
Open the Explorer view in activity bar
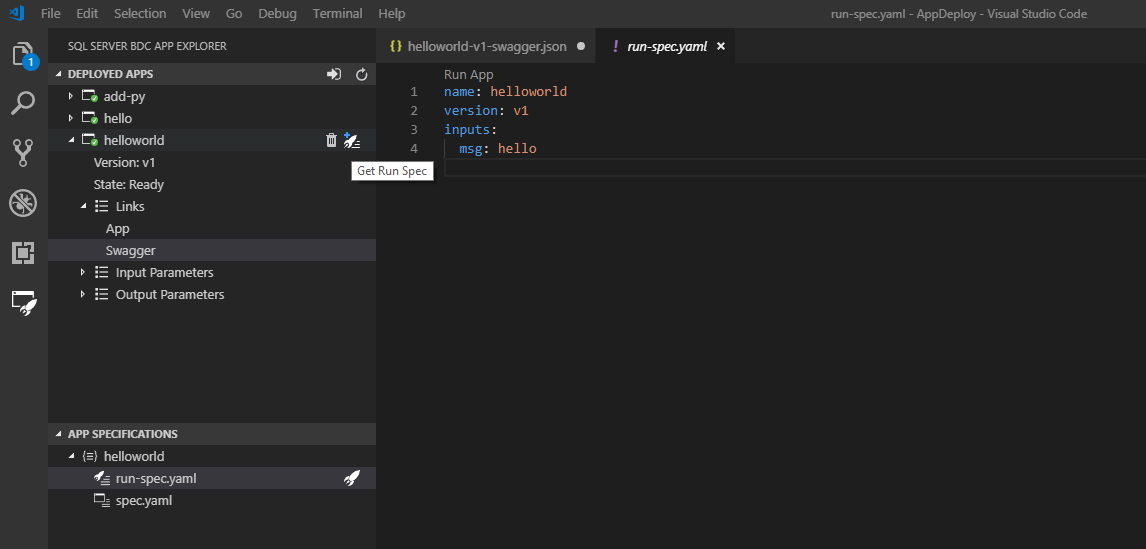click(23, 55)
